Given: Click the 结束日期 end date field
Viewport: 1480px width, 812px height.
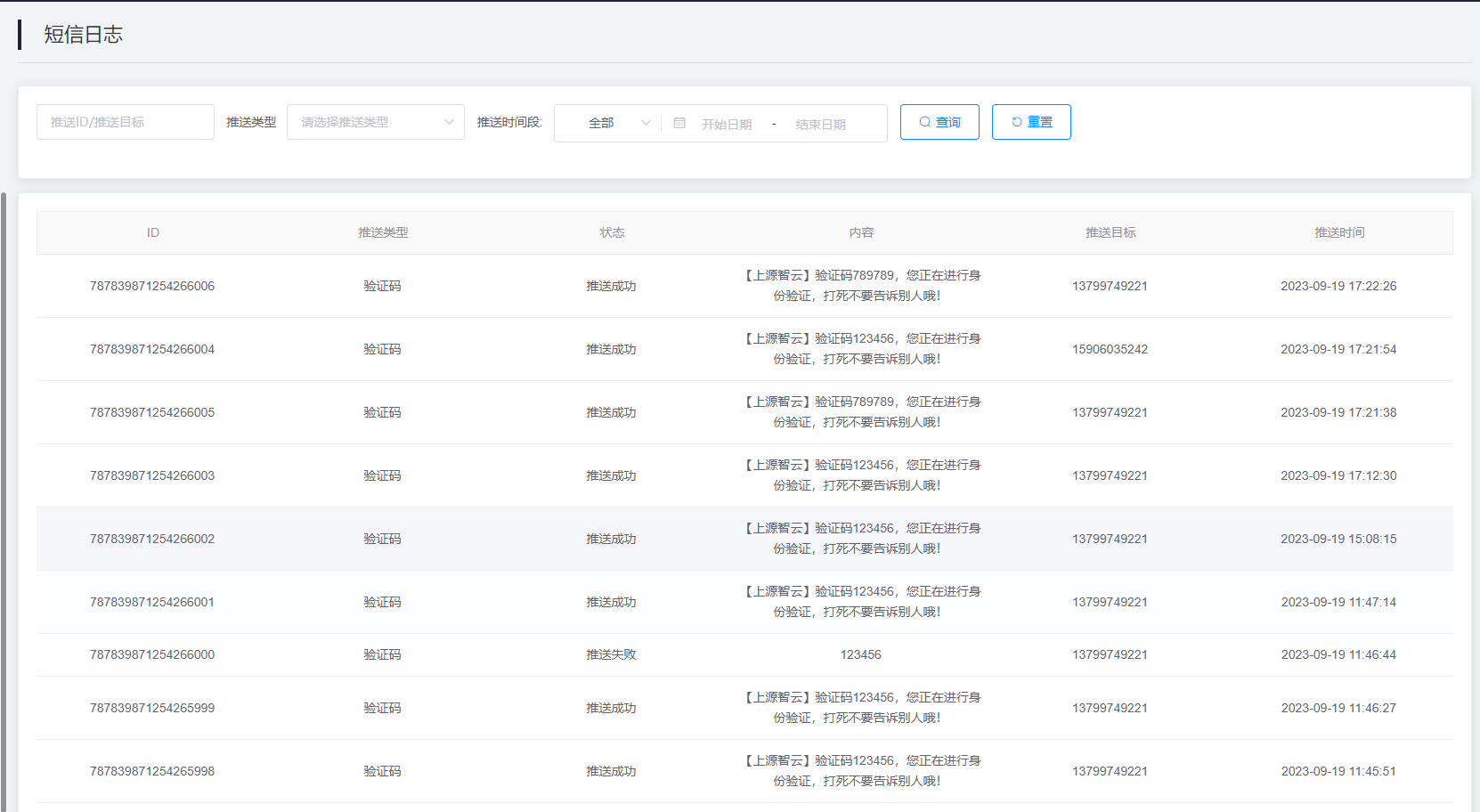Looking at the screenshot, I should point(820,124).
